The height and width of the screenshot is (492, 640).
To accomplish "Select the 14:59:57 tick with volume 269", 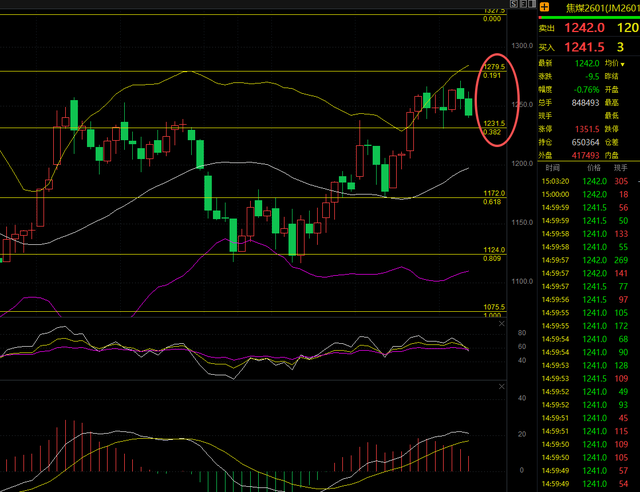I will coord(589,260).
